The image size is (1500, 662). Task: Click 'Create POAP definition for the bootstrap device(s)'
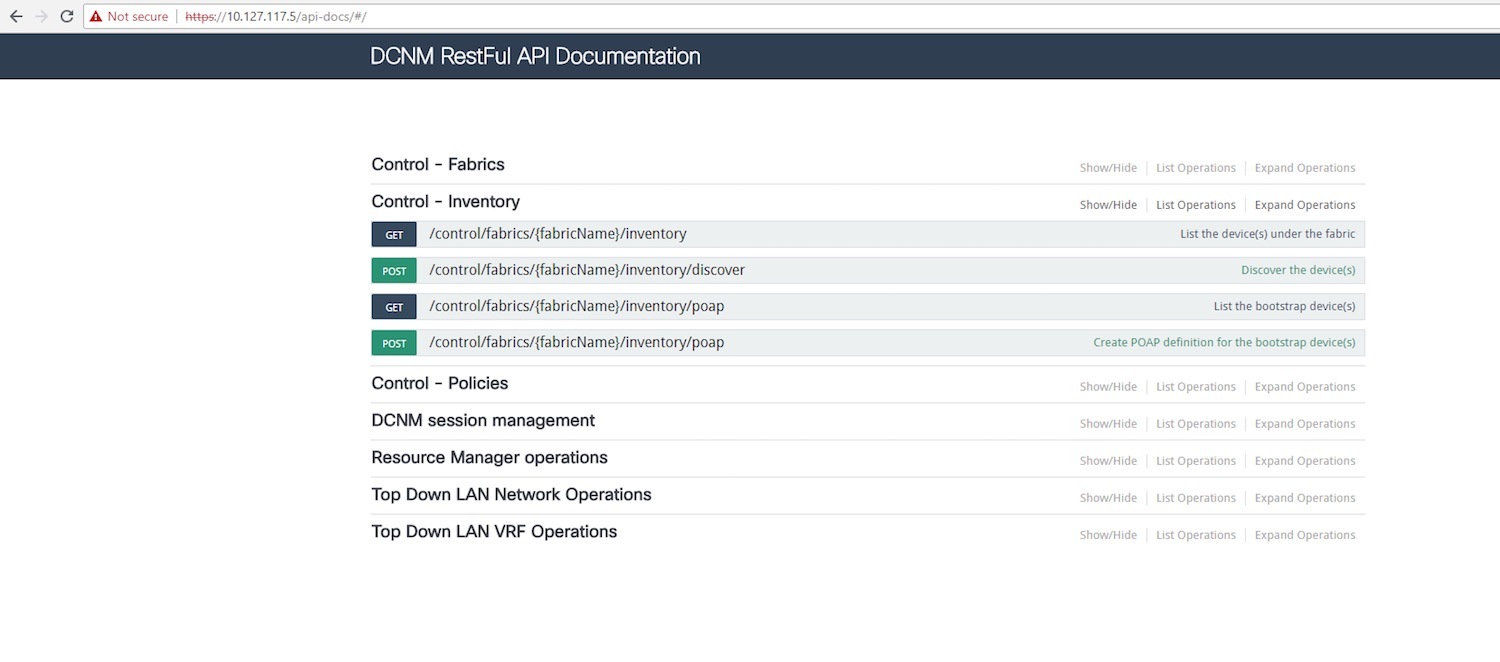tap(1224, 342)
